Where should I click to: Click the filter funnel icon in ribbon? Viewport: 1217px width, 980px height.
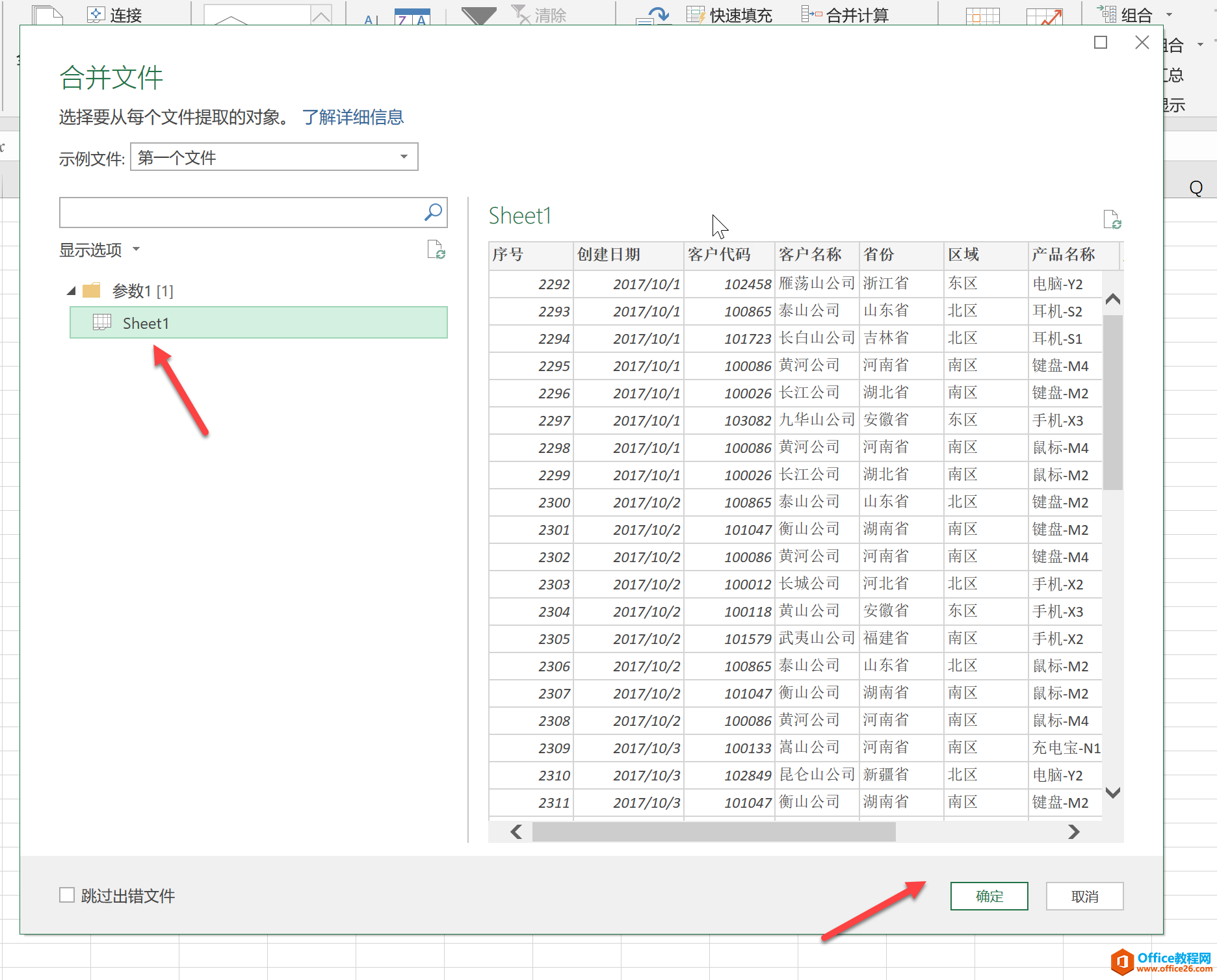point(478,16)
